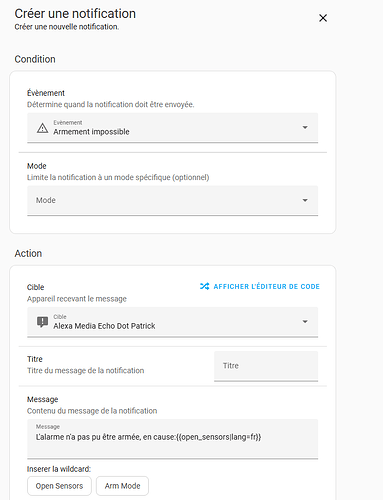
Task: Click inside the Message text area
Action: pyautogui.click(x=172, y=439)
